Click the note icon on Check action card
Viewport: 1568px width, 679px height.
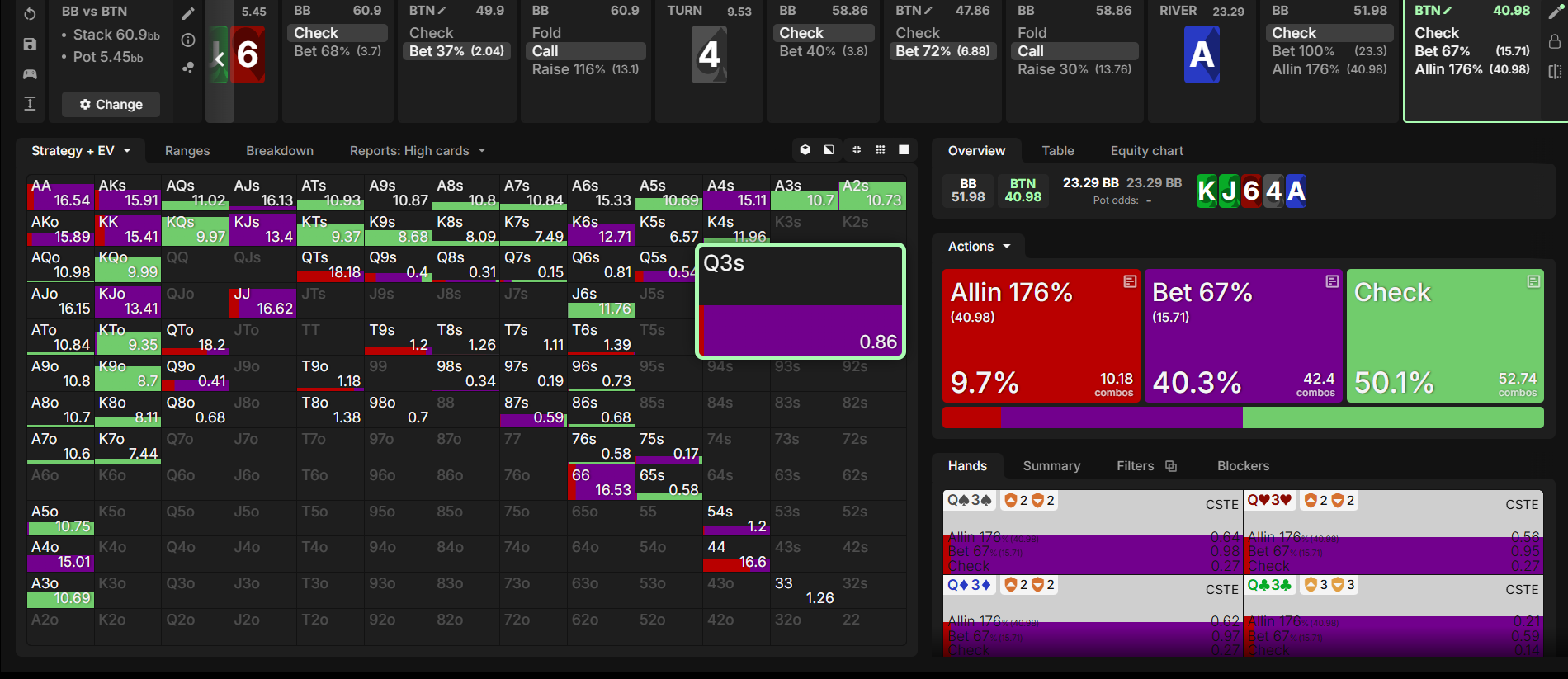tap(1533, 281)
